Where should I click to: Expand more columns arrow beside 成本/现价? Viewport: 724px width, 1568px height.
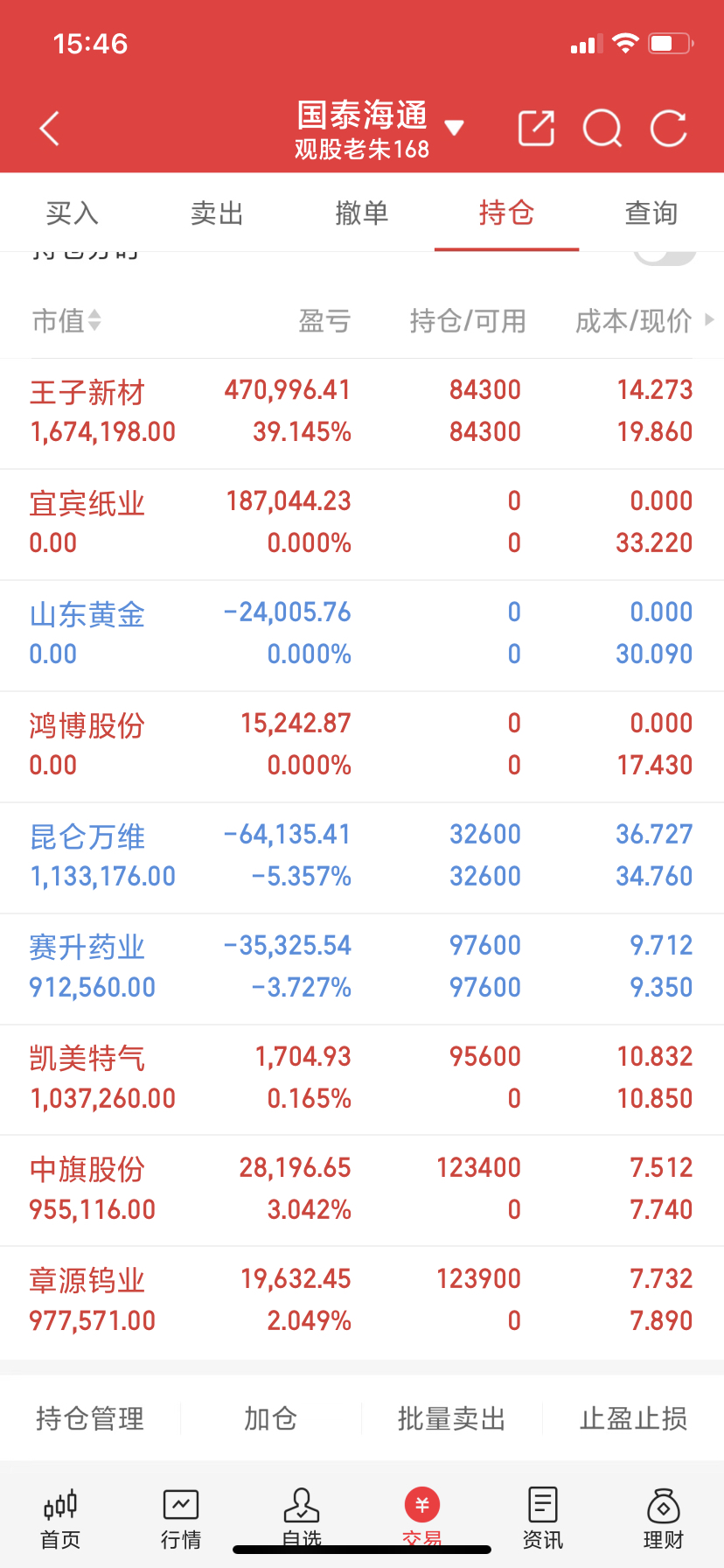tap(709, 320)
